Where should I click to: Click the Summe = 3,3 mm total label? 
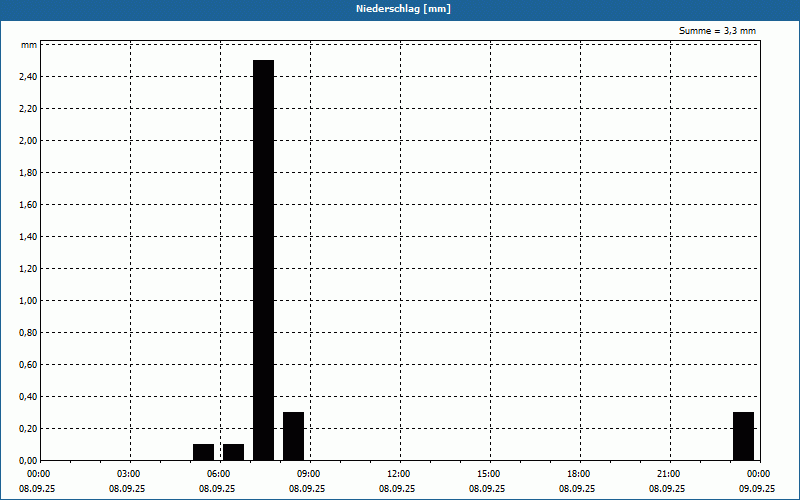pyautogui.click(x=717, y=31)
